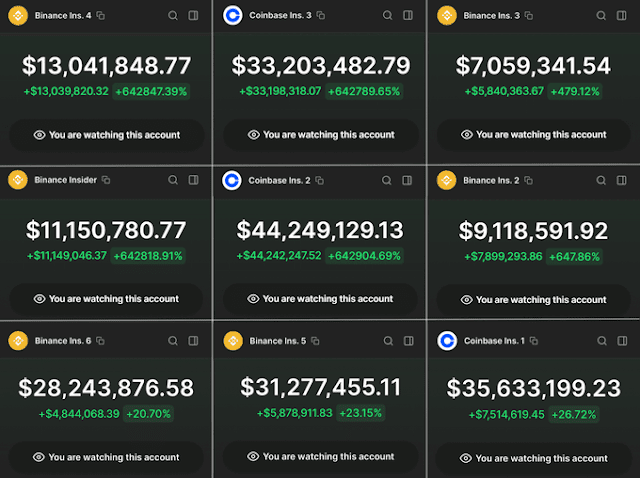Open side panel for Binance Ins. 2
The image size is (640, 478).
(x=622, y=180)
